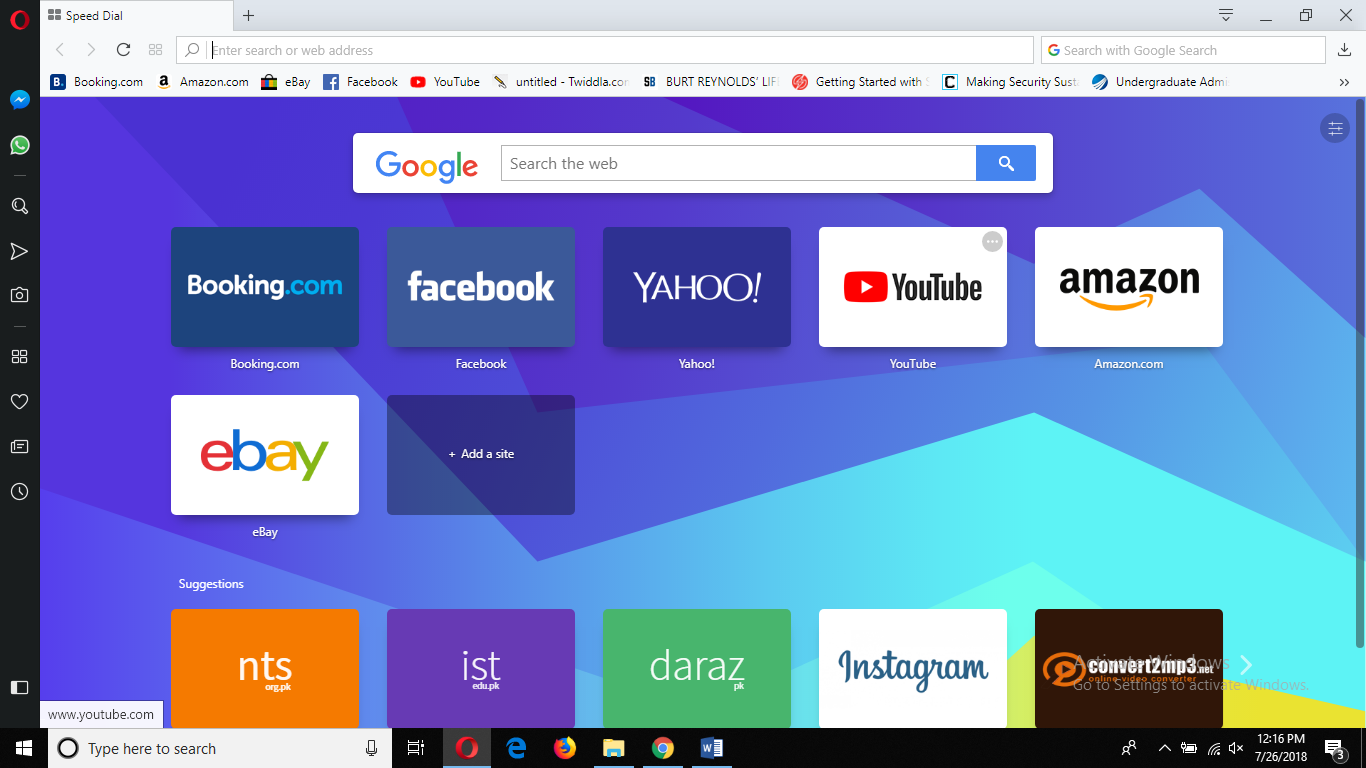Open WhatsApp from the sidebar
The height and width of the screenshot is (768, 1366).
tap(18, 145)
